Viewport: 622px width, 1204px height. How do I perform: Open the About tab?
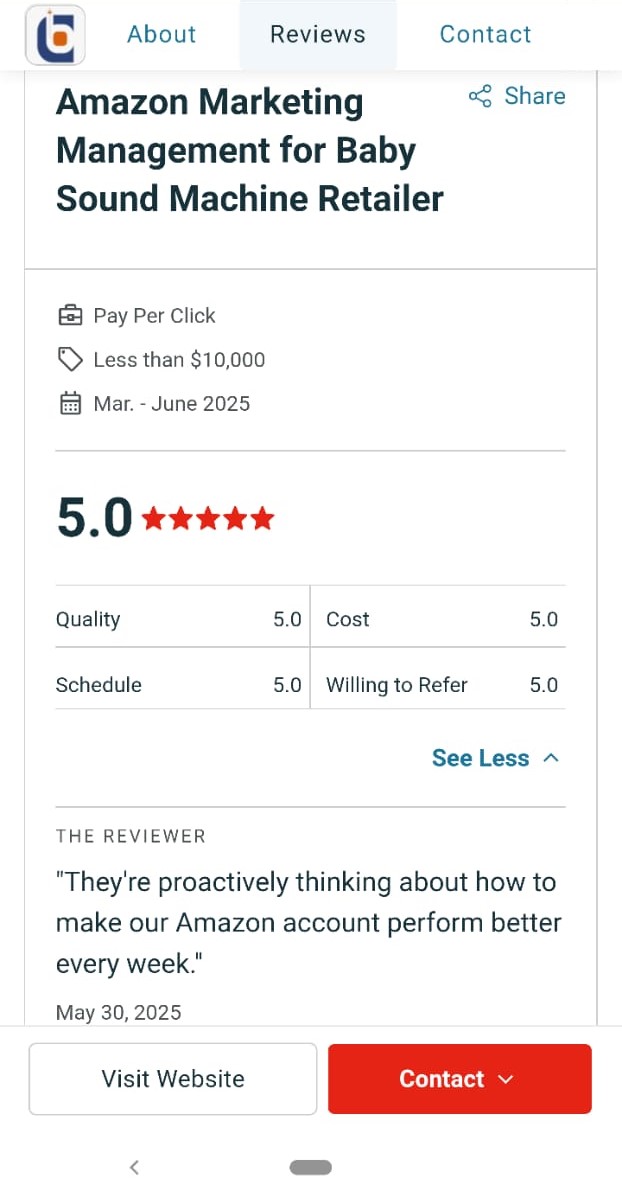pos(161,34)
